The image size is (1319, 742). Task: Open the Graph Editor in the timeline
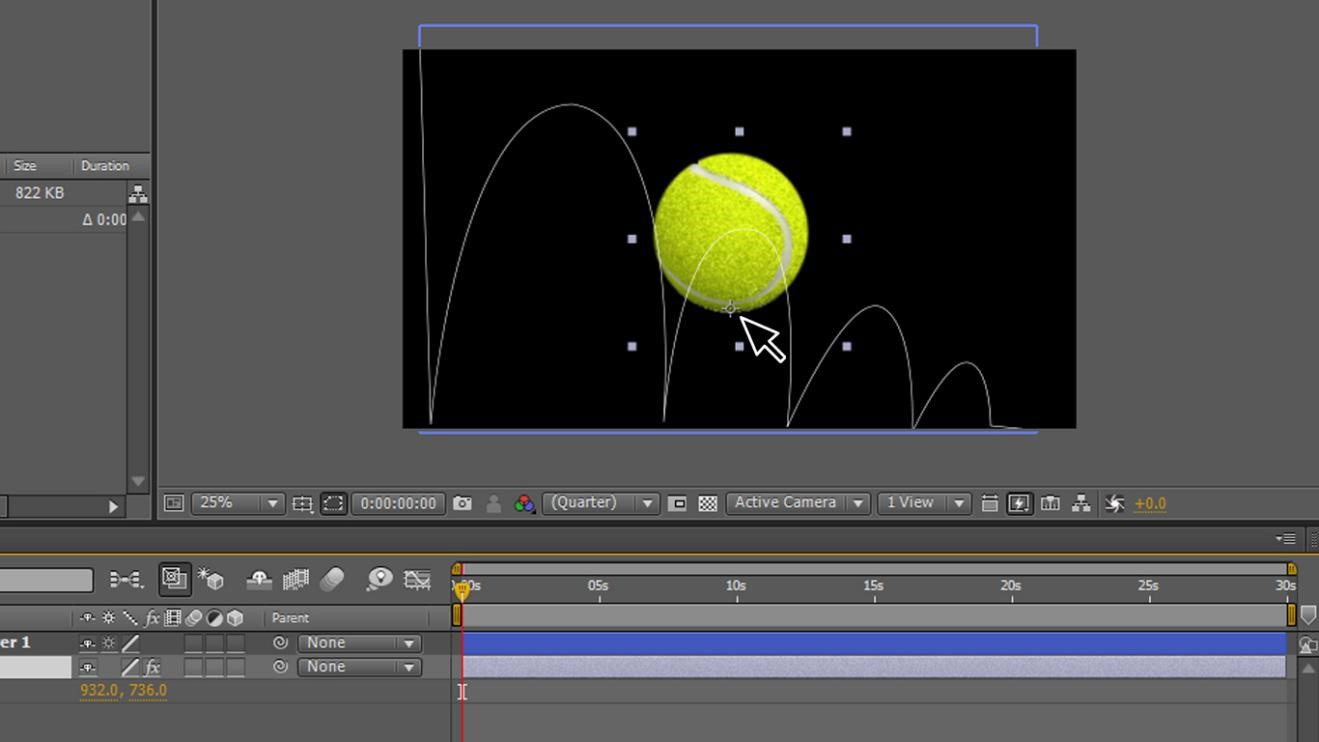point(417,579)
